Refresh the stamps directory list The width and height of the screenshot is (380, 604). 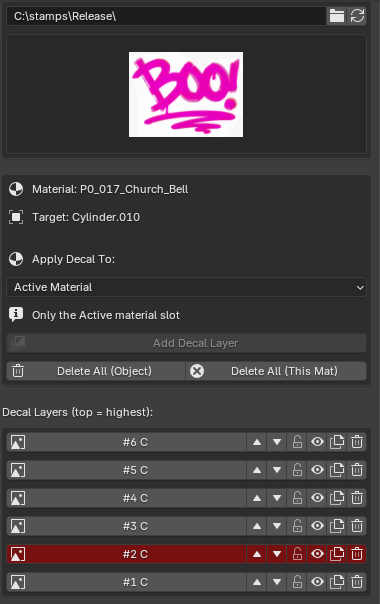click(x=357, y=16)
